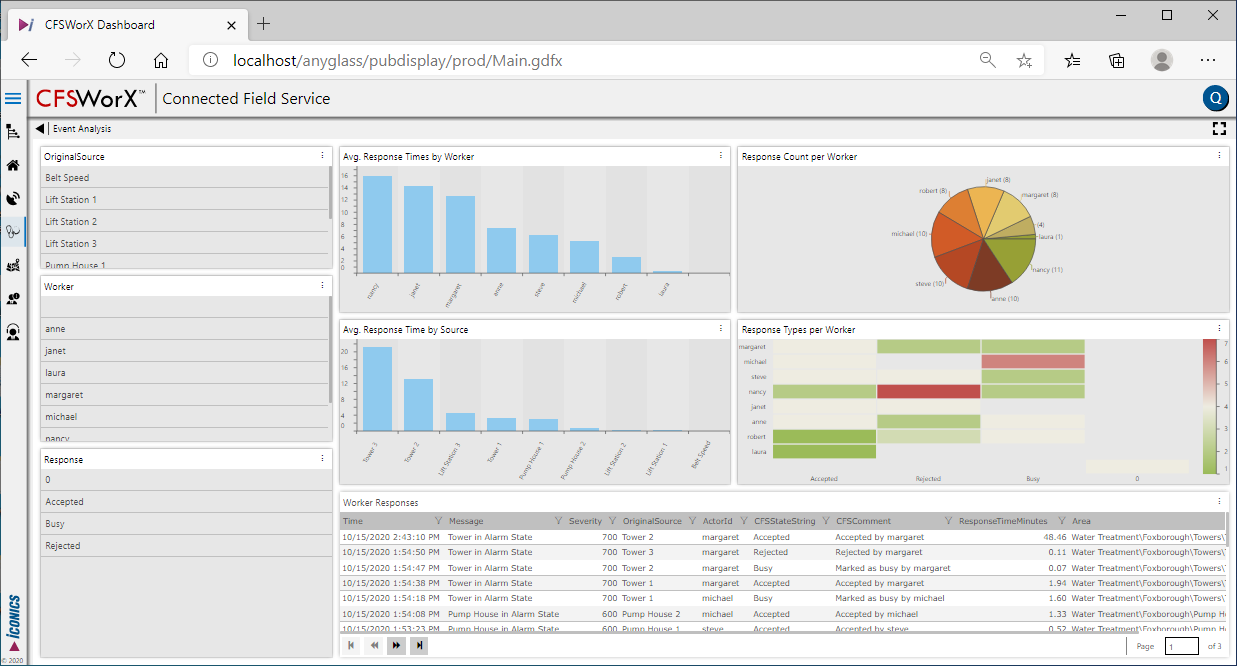Open filter for ResponseTimeMinutes column
This screenshot has width=1237, height=666.
[x=1060, y=521]
